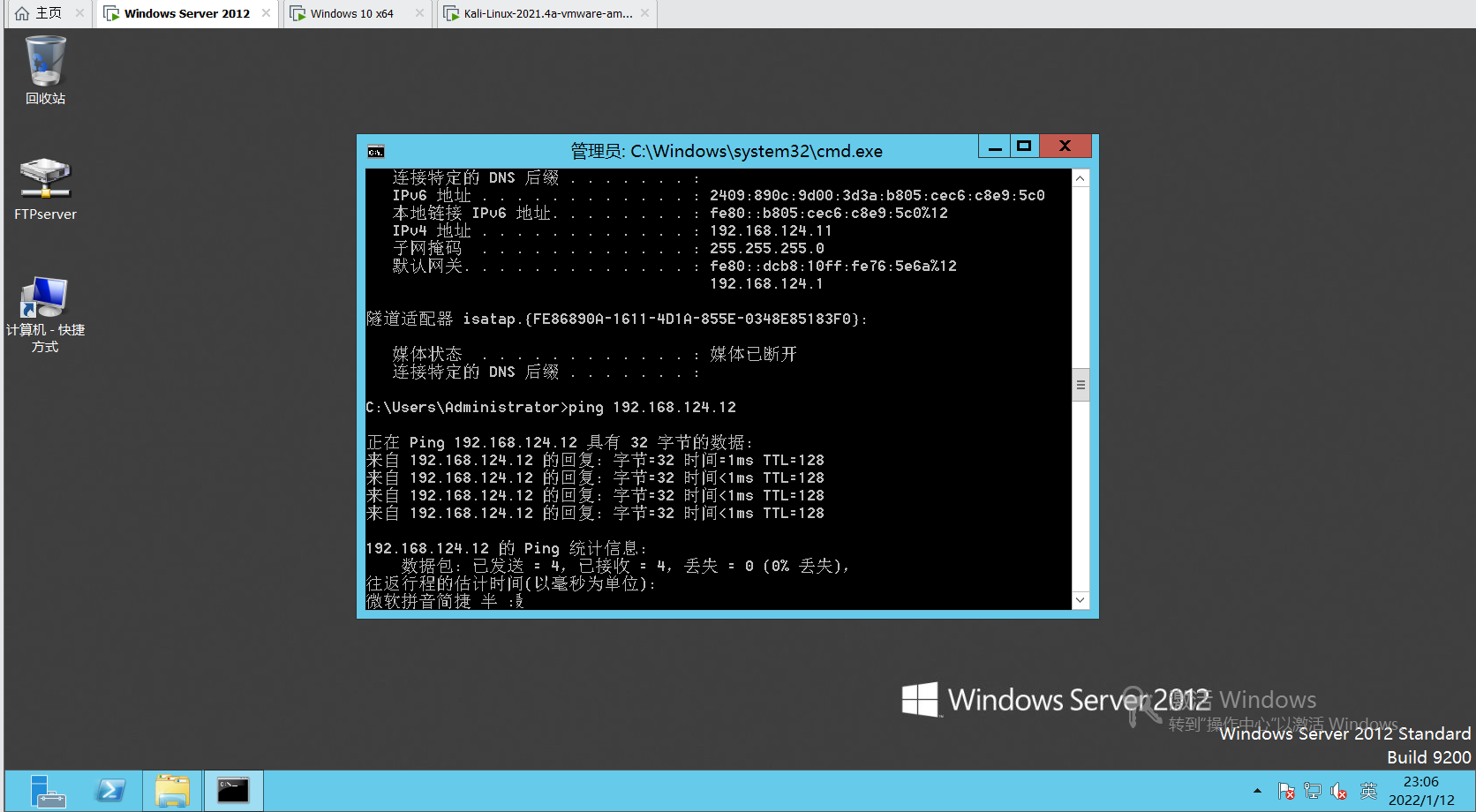Open the 回收站 recycle bin desktop icon
Screen dimensions: 1476x812
45,70
